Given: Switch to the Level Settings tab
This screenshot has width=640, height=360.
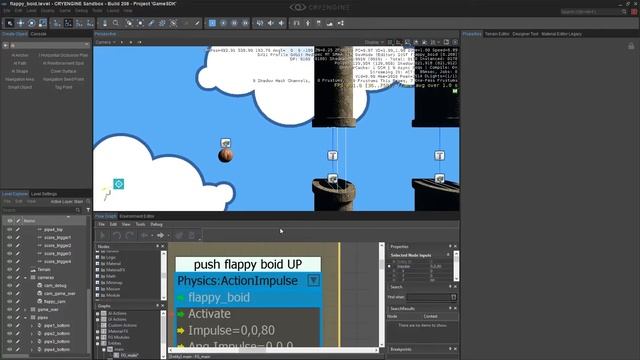Looking at the screenshot, I should (44, 194).
